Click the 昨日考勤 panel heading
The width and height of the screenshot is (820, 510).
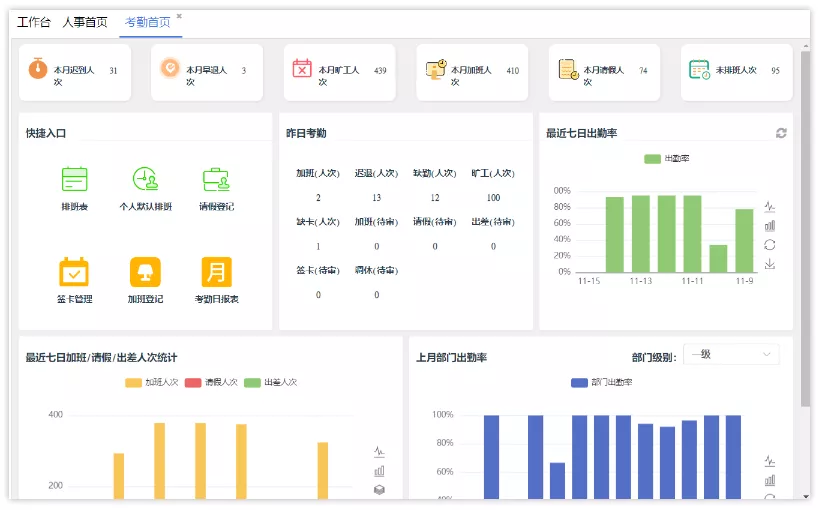306,133
